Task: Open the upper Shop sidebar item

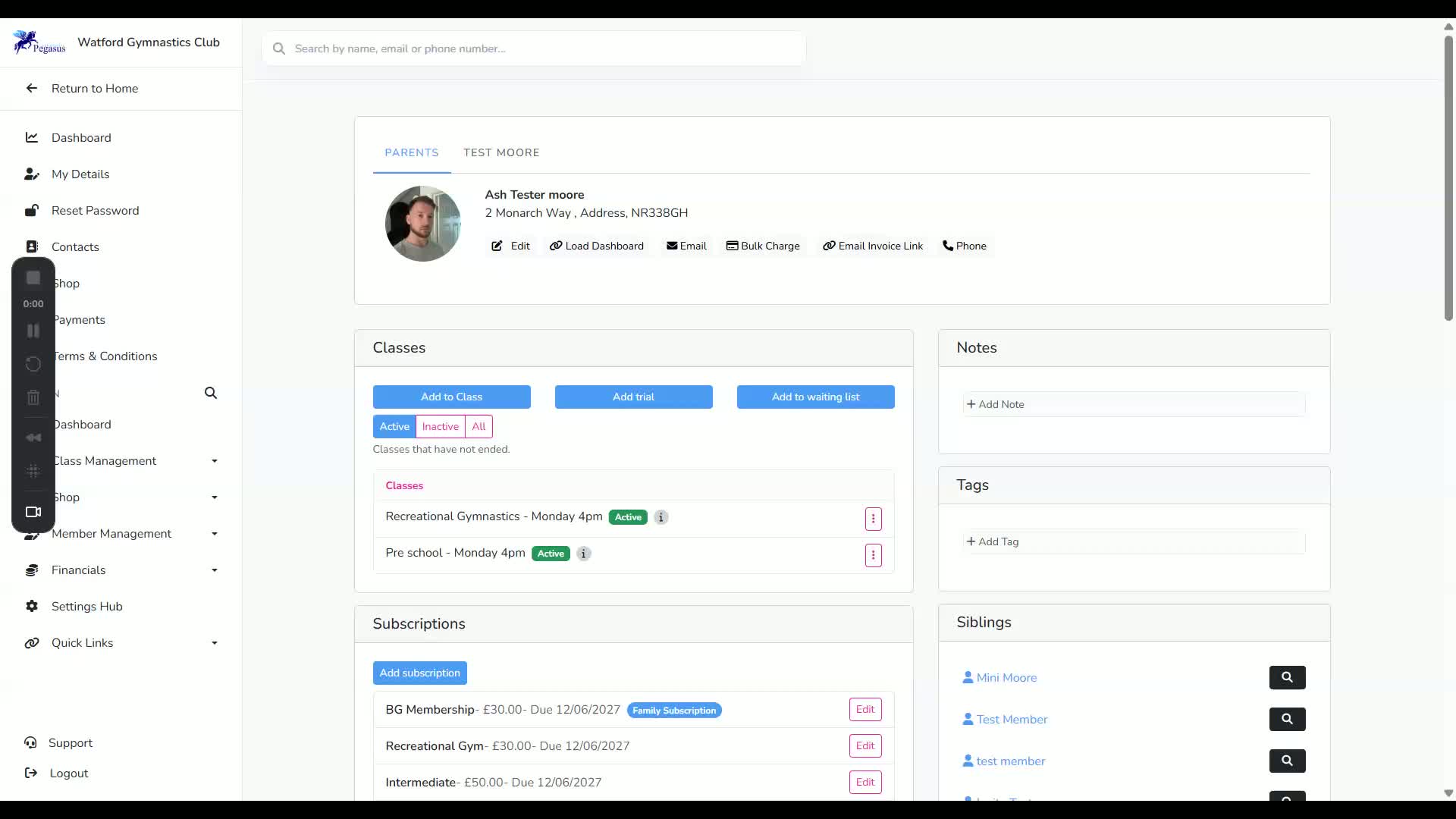Action: [66, 283]
